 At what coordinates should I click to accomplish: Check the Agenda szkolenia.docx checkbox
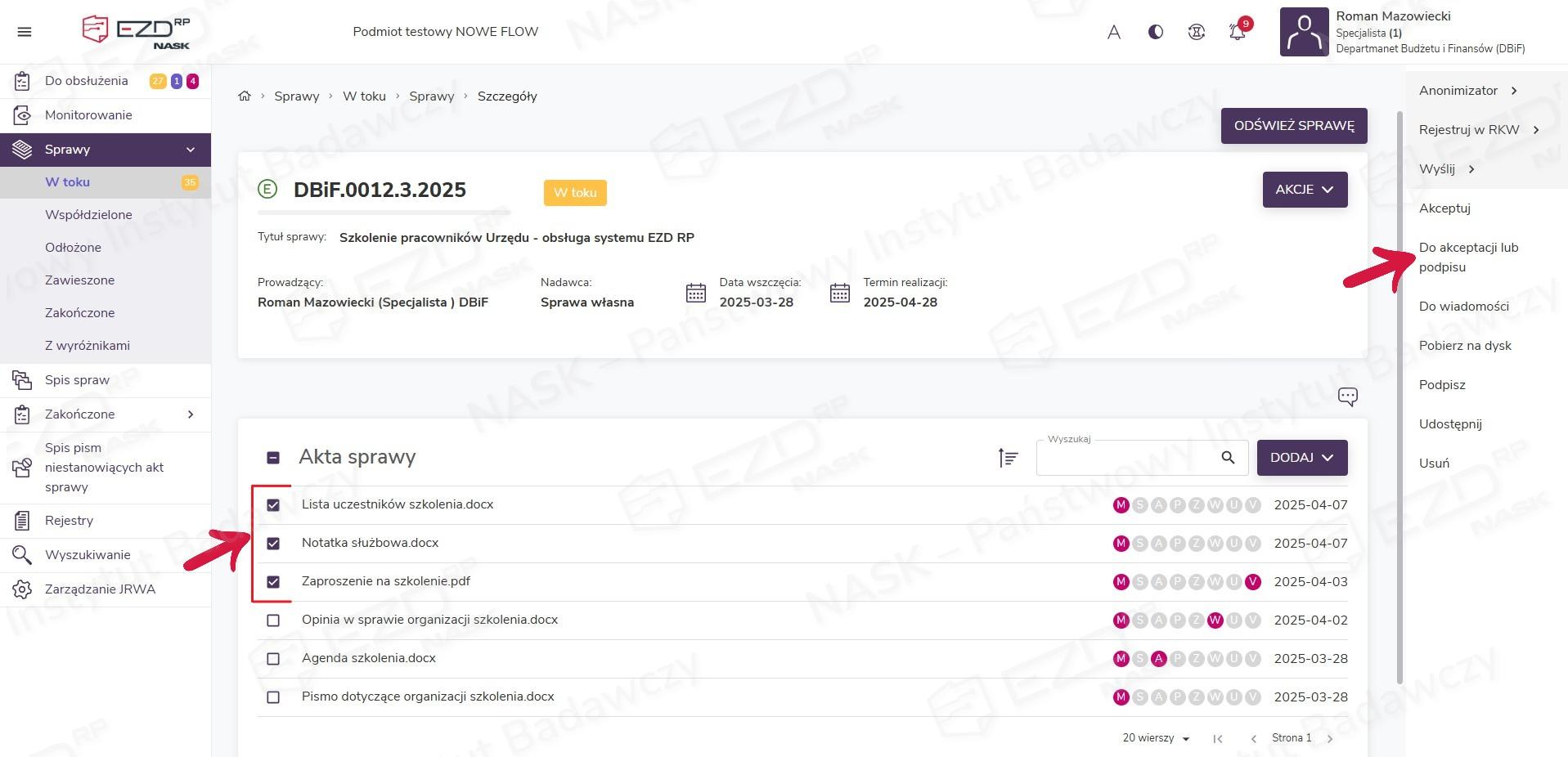pos(273,659)
